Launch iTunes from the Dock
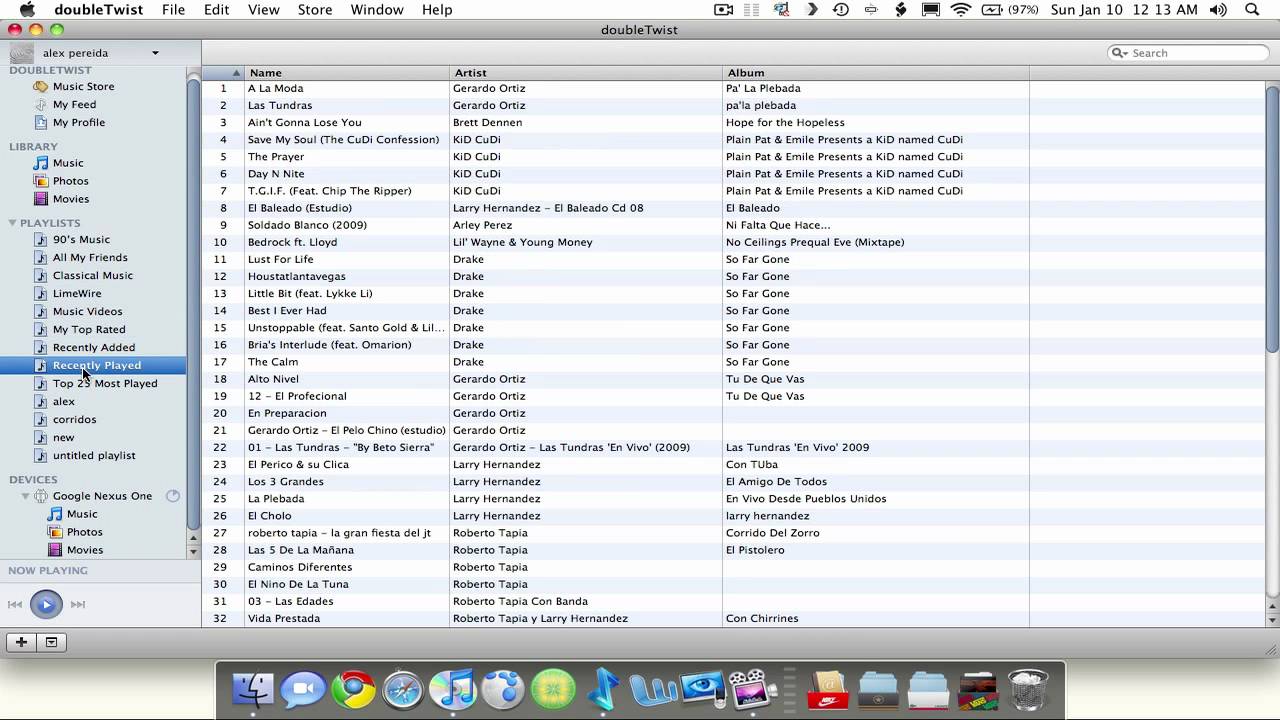The height and width of the screenshot is (720, 1280). coord(453,689)
